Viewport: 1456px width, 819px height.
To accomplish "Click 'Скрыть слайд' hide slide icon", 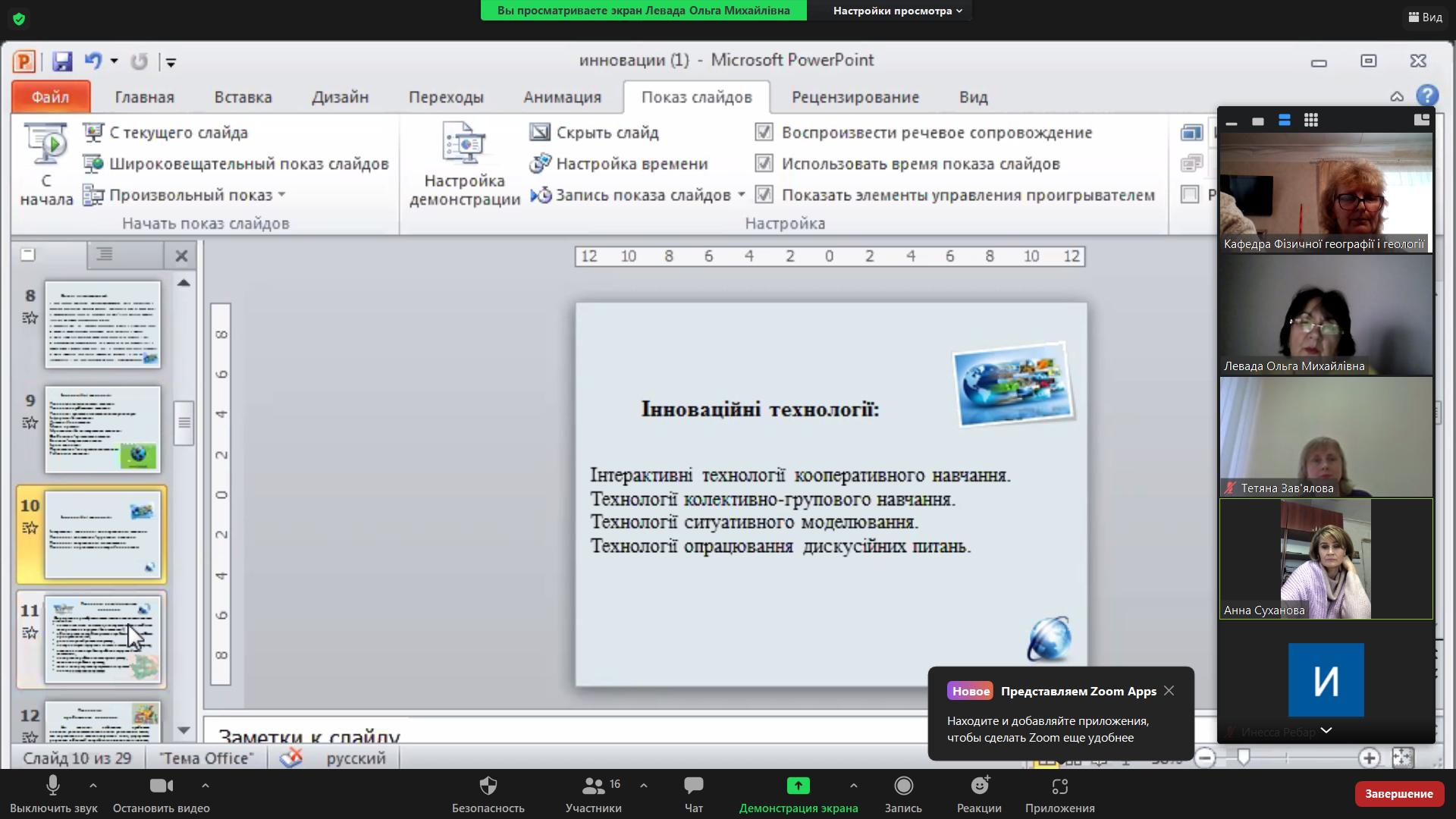I will (x=540, y=133).
